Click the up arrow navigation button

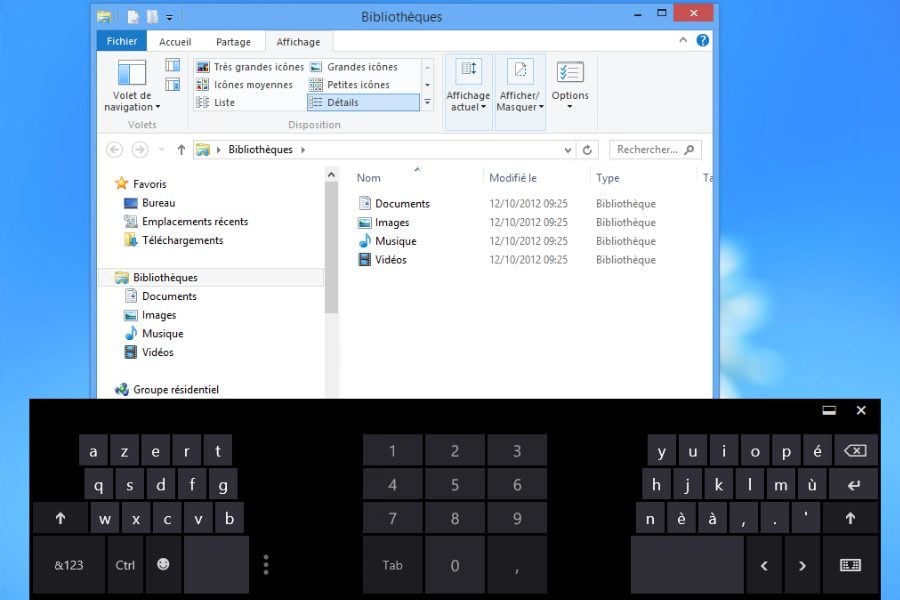[x=181, y=150]
